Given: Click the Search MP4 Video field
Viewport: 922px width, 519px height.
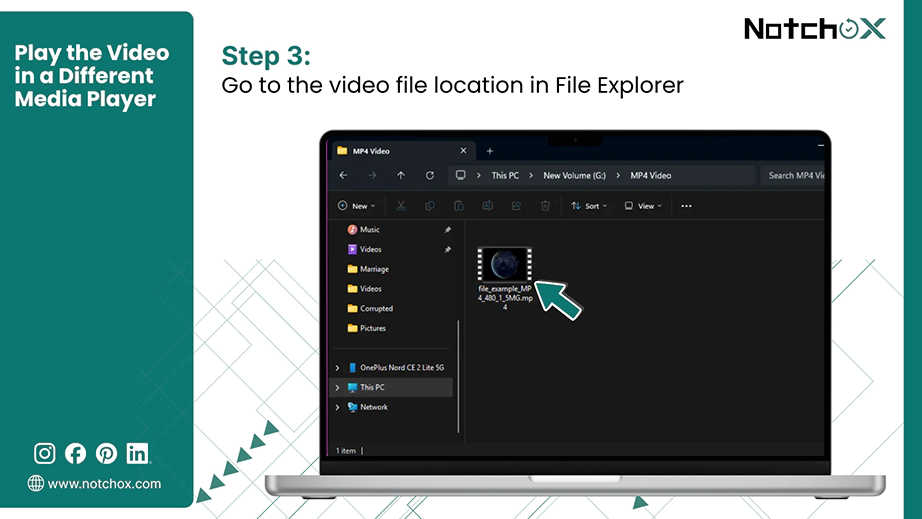Looking at the screenshot, I should coord(792,175).
